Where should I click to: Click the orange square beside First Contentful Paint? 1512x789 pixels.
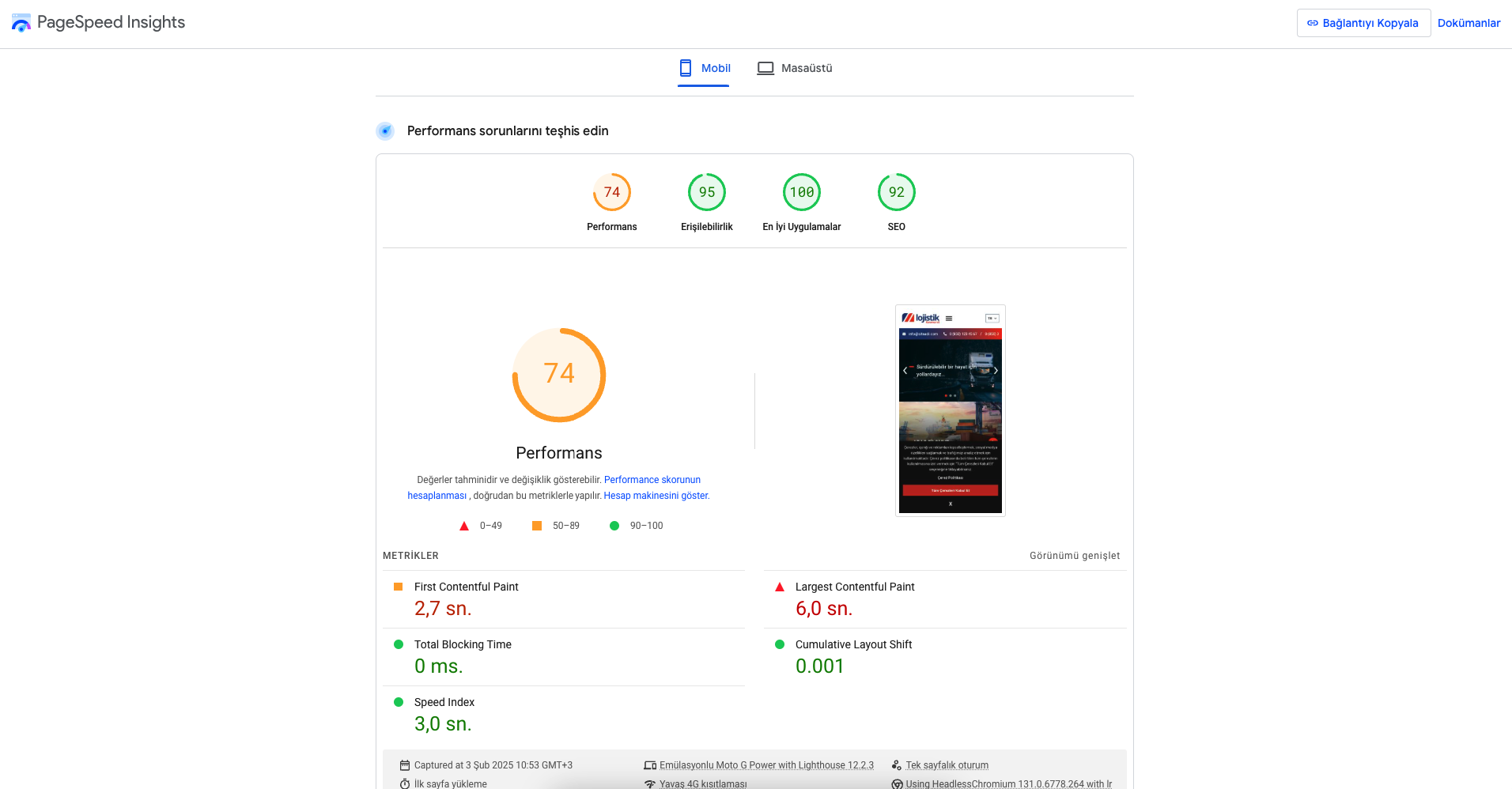(399, 587)
